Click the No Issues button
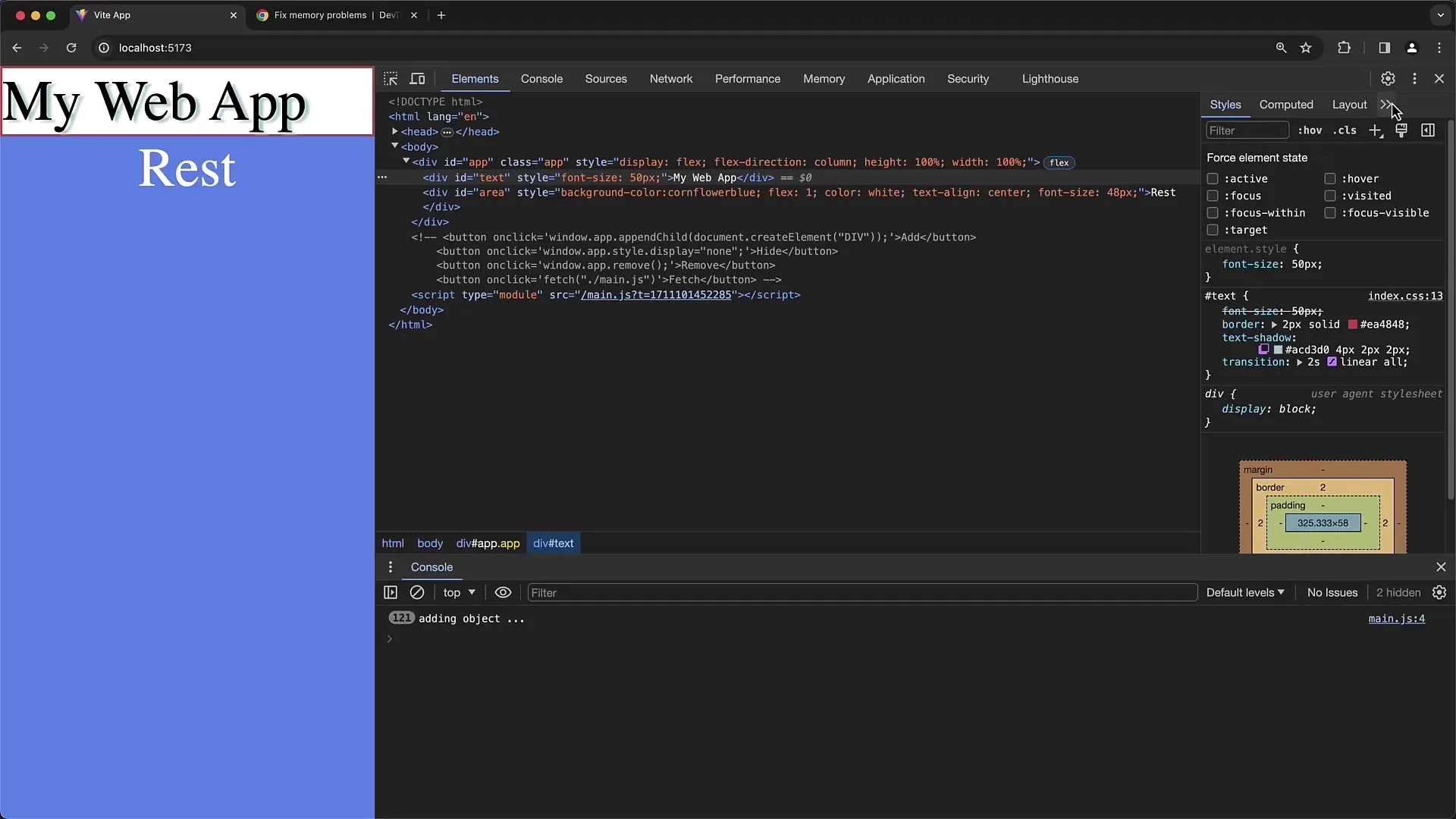Screen dimensions: 1456x819 [x=1332, y=592]
